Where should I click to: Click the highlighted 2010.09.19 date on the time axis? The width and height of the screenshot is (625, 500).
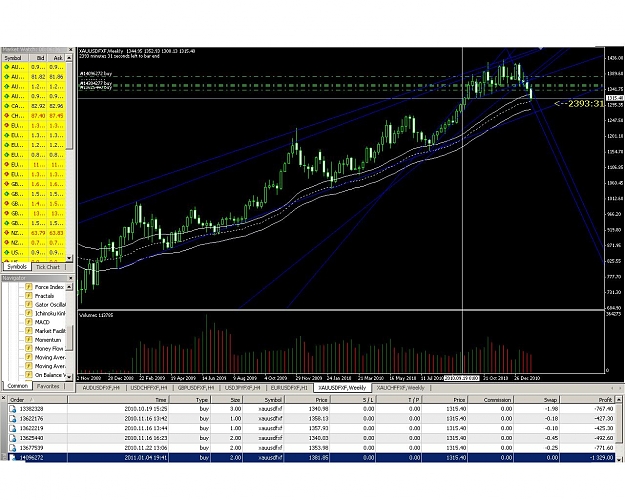pyautogui.click(x=462, y=378)
